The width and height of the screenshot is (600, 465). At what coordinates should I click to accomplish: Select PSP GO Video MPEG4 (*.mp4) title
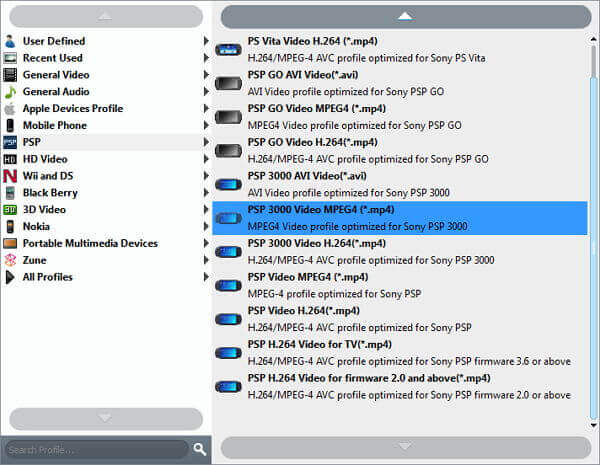(x=316, y=108)
